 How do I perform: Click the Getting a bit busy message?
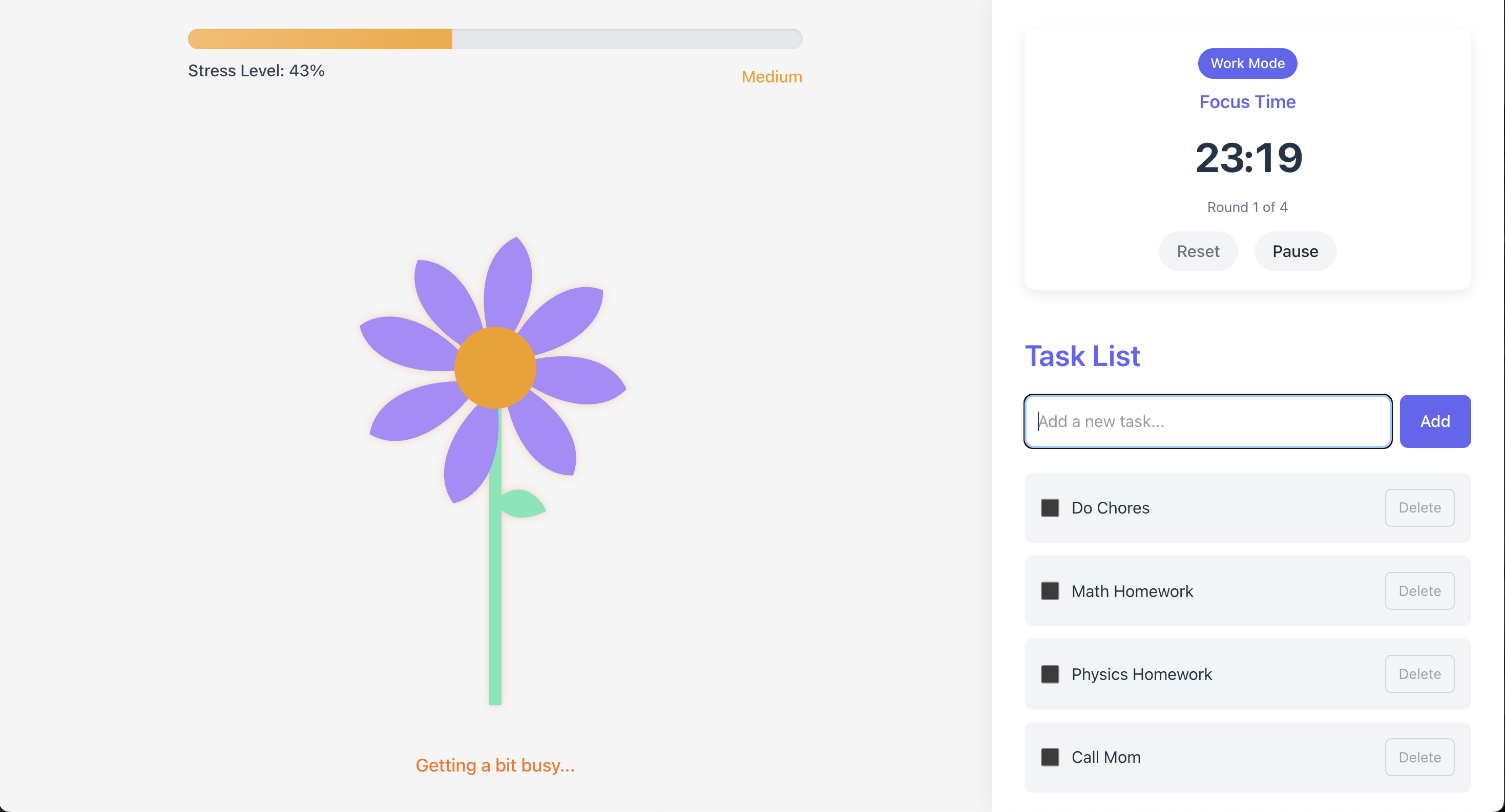[x=495, y=765]
